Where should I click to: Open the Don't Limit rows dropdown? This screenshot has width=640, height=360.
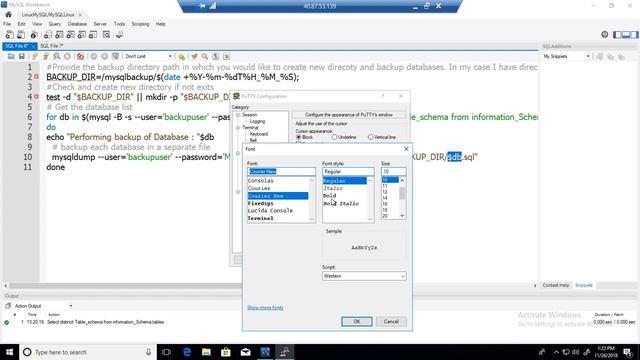coord(148,56)
